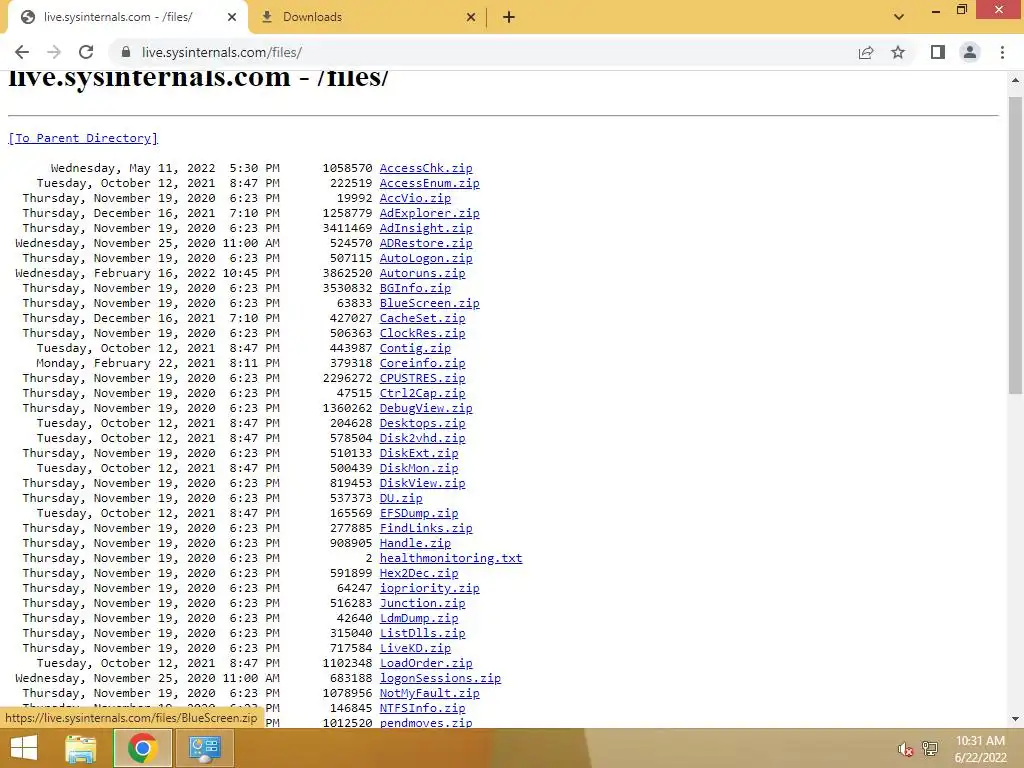Screen dimensions: 1024x768
Task: Open the AccVio.zip link
Action: [x=415, y=198]
